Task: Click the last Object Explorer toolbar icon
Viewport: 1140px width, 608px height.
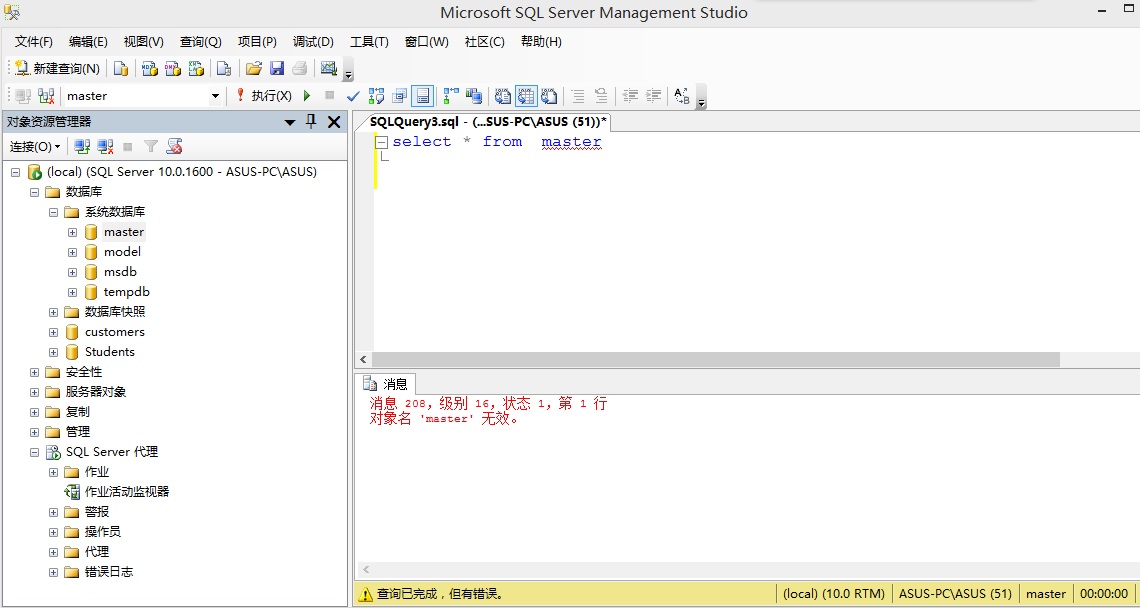Action: pos(174,147)
